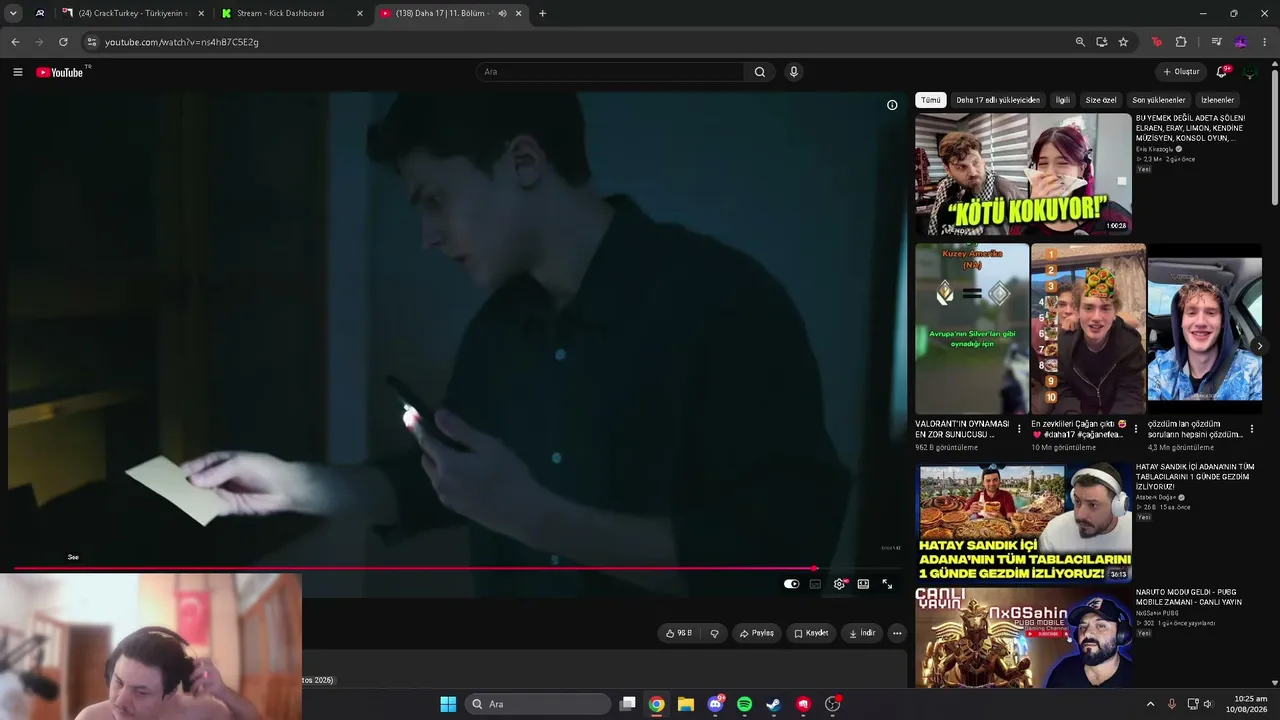Viewport: 1280px width, 720px height.
Task: Click the Paylaş share button
Action: click(x=757, y=633)
